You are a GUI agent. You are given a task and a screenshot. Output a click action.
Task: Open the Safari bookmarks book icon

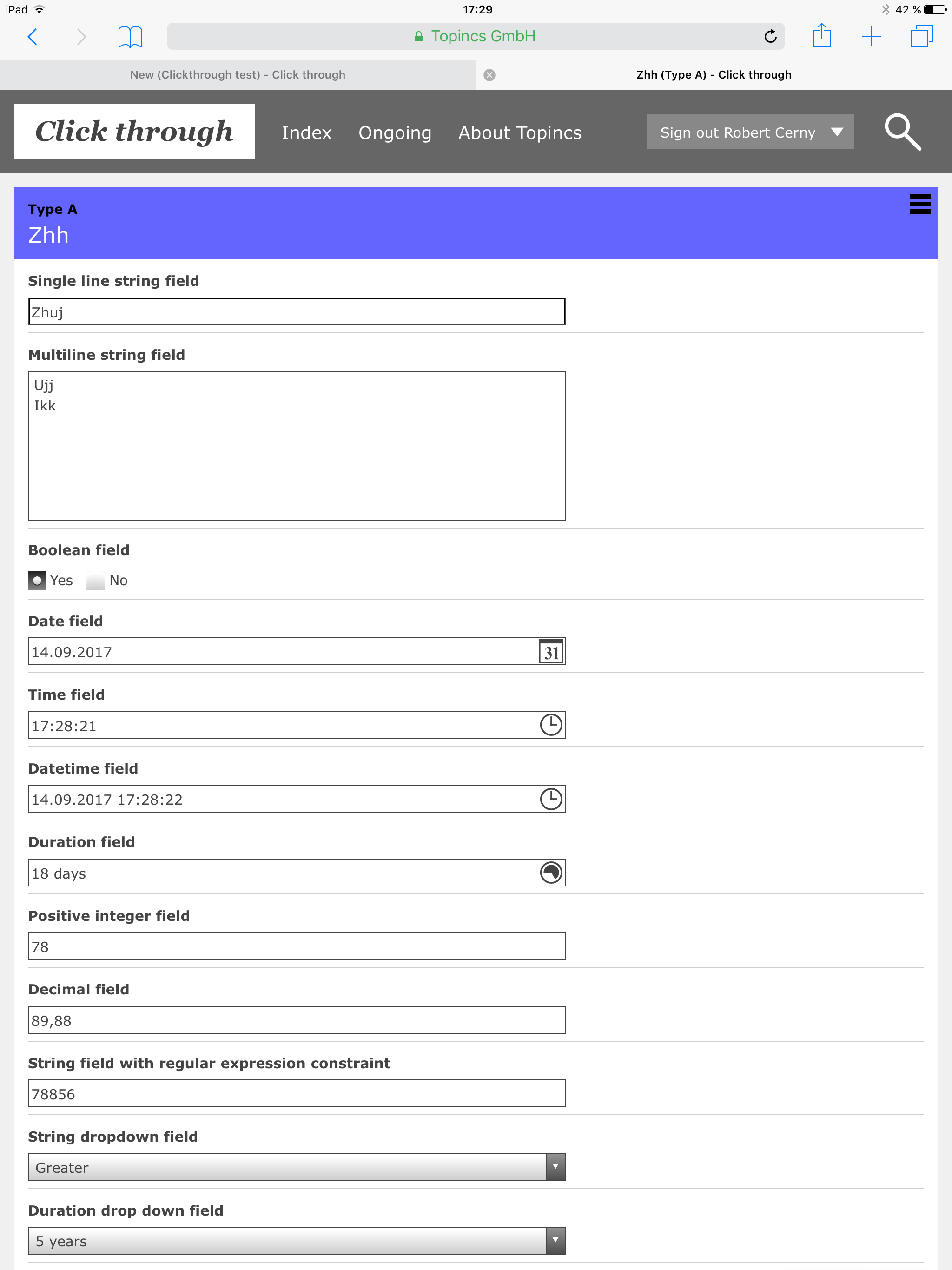pyautogui.click(x=130, y=37)
